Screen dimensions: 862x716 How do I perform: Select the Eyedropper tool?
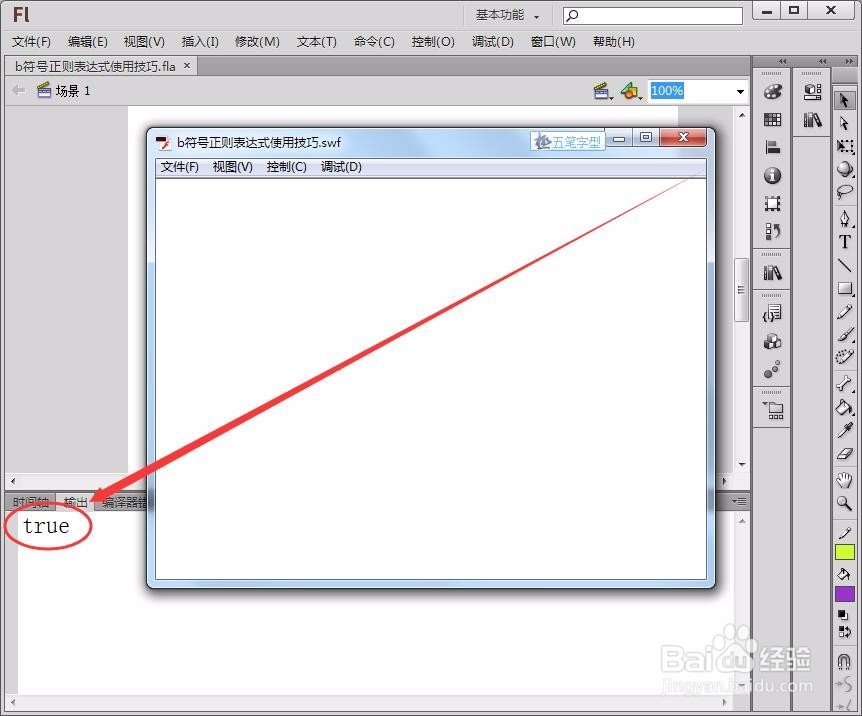coord(844,430)
